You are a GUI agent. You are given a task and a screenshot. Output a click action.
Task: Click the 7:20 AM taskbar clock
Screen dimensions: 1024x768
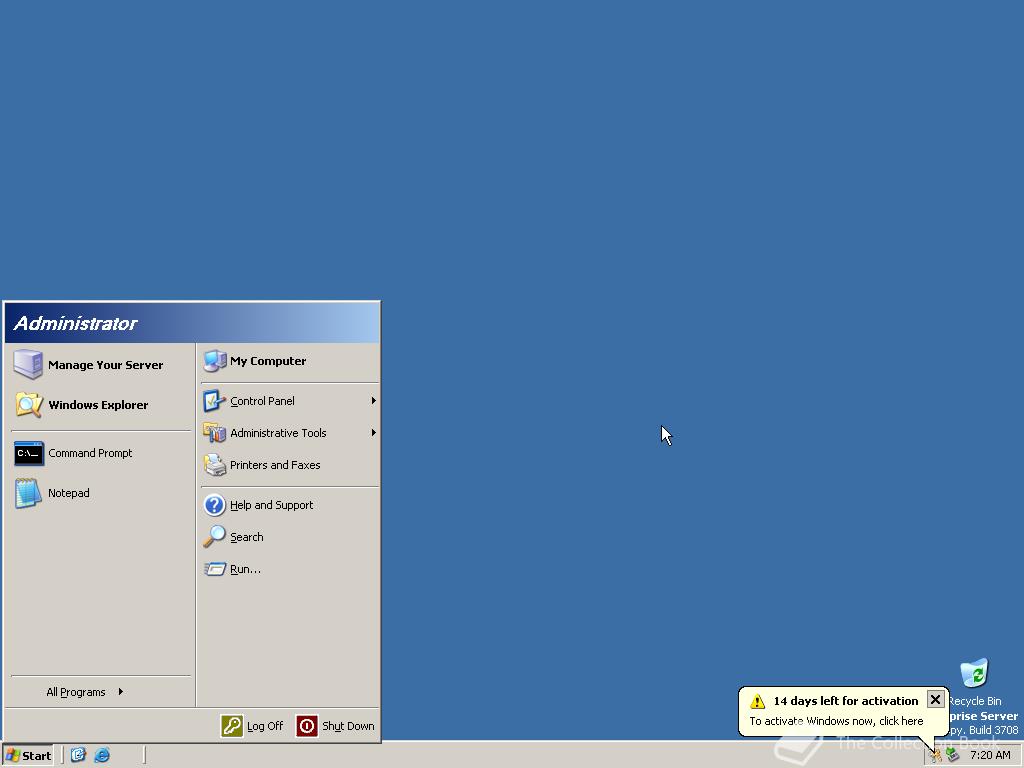point(990,756)
